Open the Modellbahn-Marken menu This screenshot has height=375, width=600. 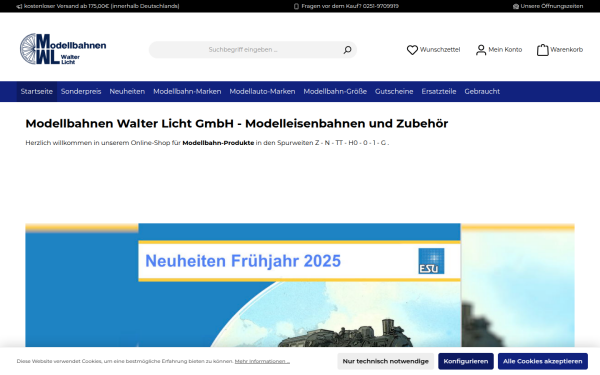[x=187, y=91]
